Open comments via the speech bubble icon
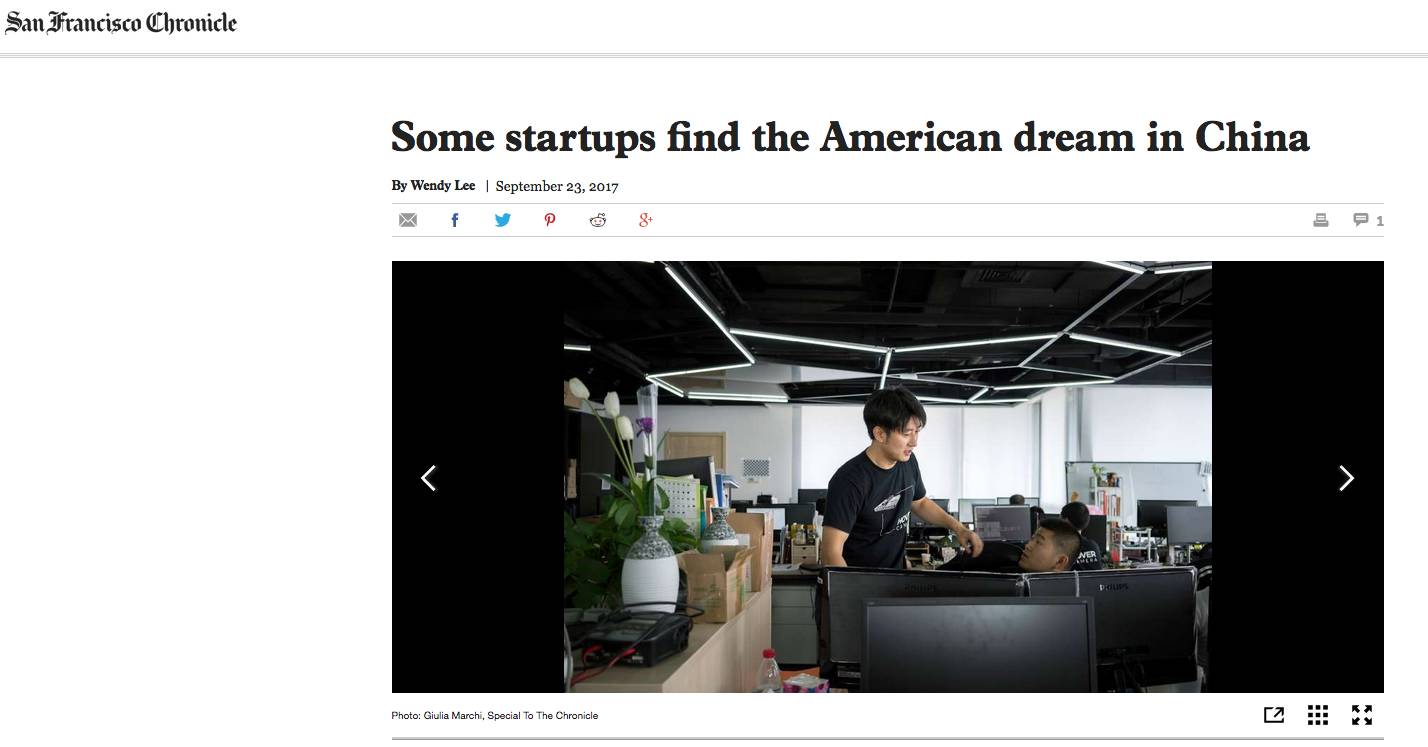 [1361, 220]
